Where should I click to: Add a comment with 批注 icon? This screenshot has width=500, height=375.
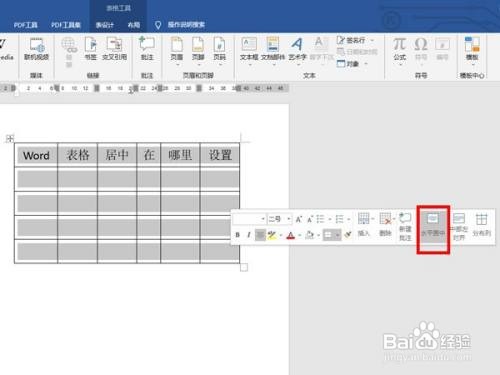(x=147, y=49)
